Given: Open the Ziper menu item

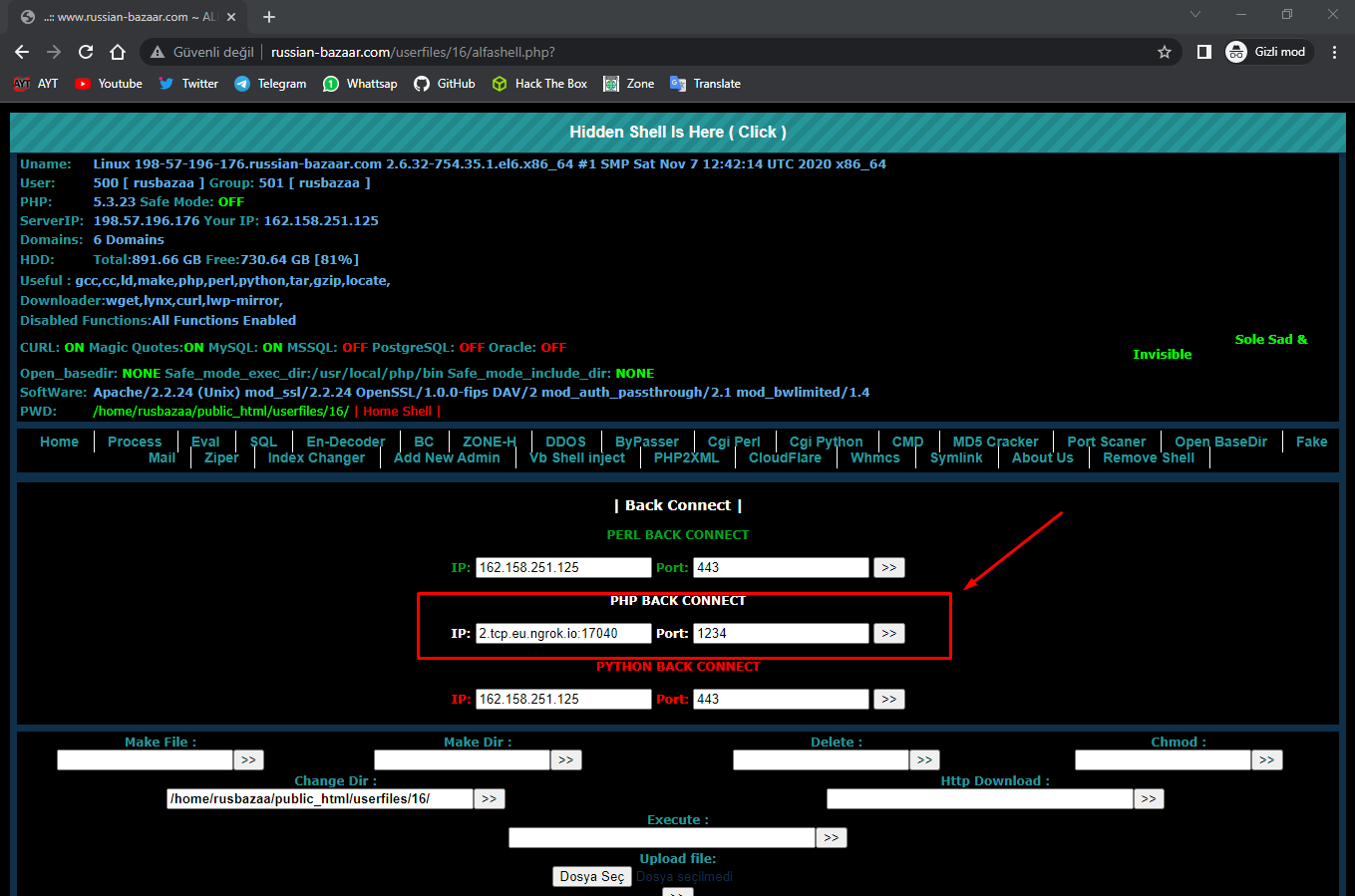Looking at the screenshot, I should pyautogui.click(x=221, y=457).
